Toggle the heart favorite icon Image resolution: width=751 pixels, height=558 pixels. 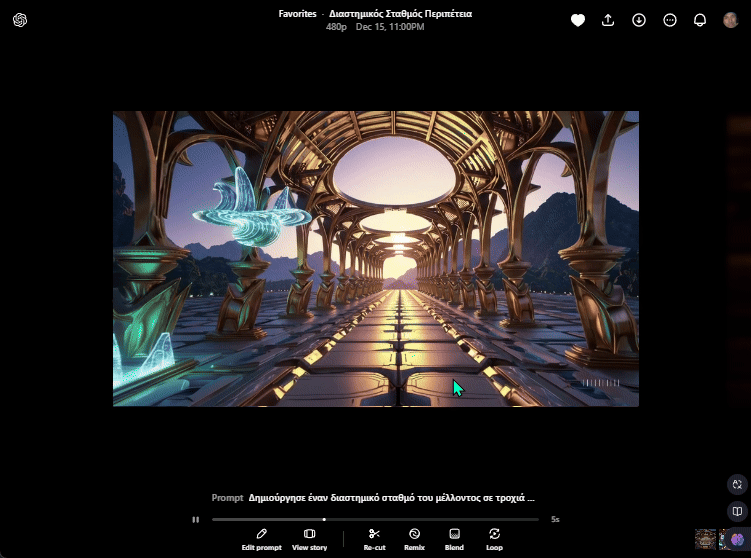tap(578, 20)
